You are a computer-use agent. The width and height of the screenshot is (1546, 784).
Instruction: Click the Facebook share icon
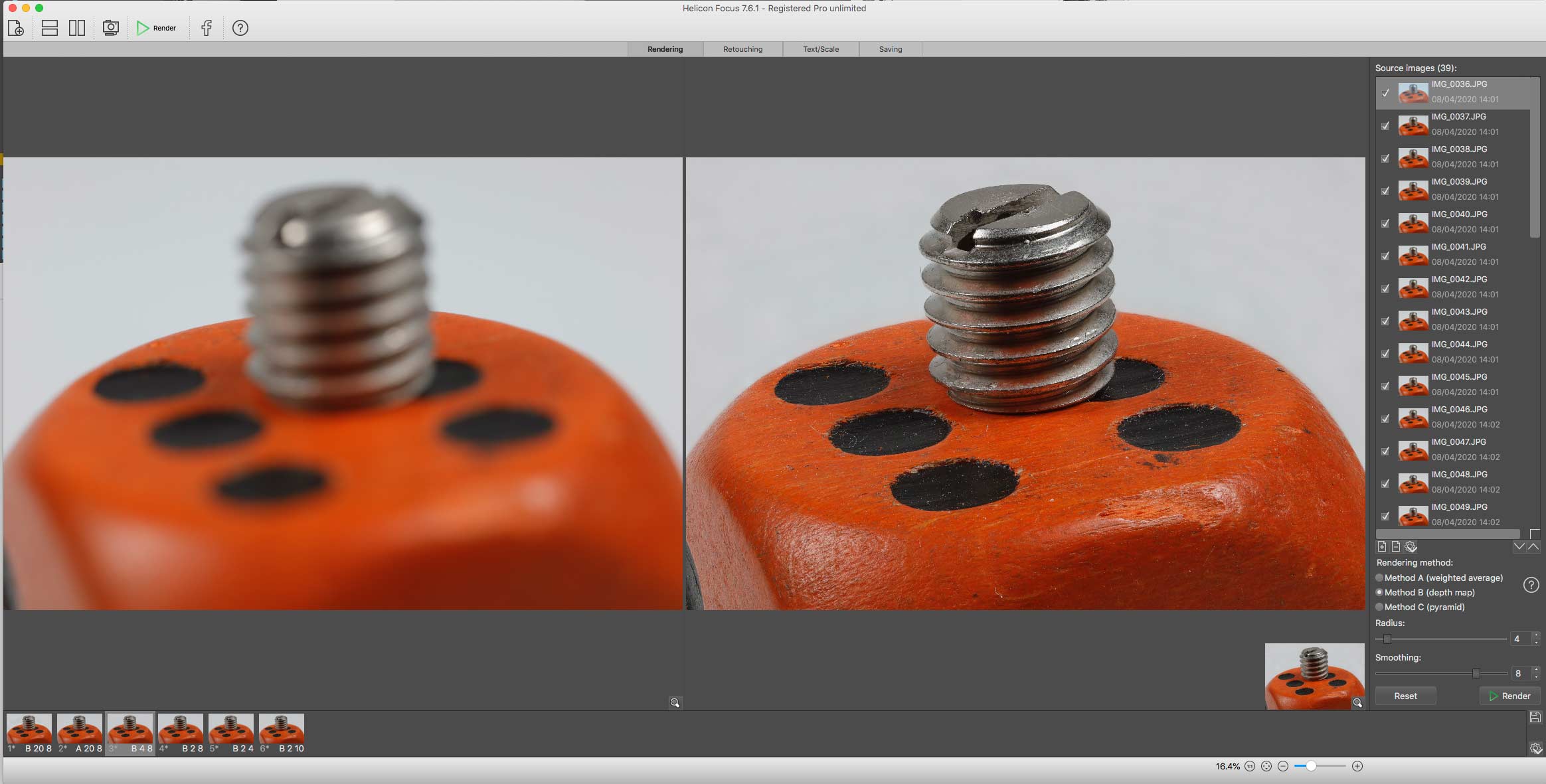pyautogui.click(x=207, y=28)
